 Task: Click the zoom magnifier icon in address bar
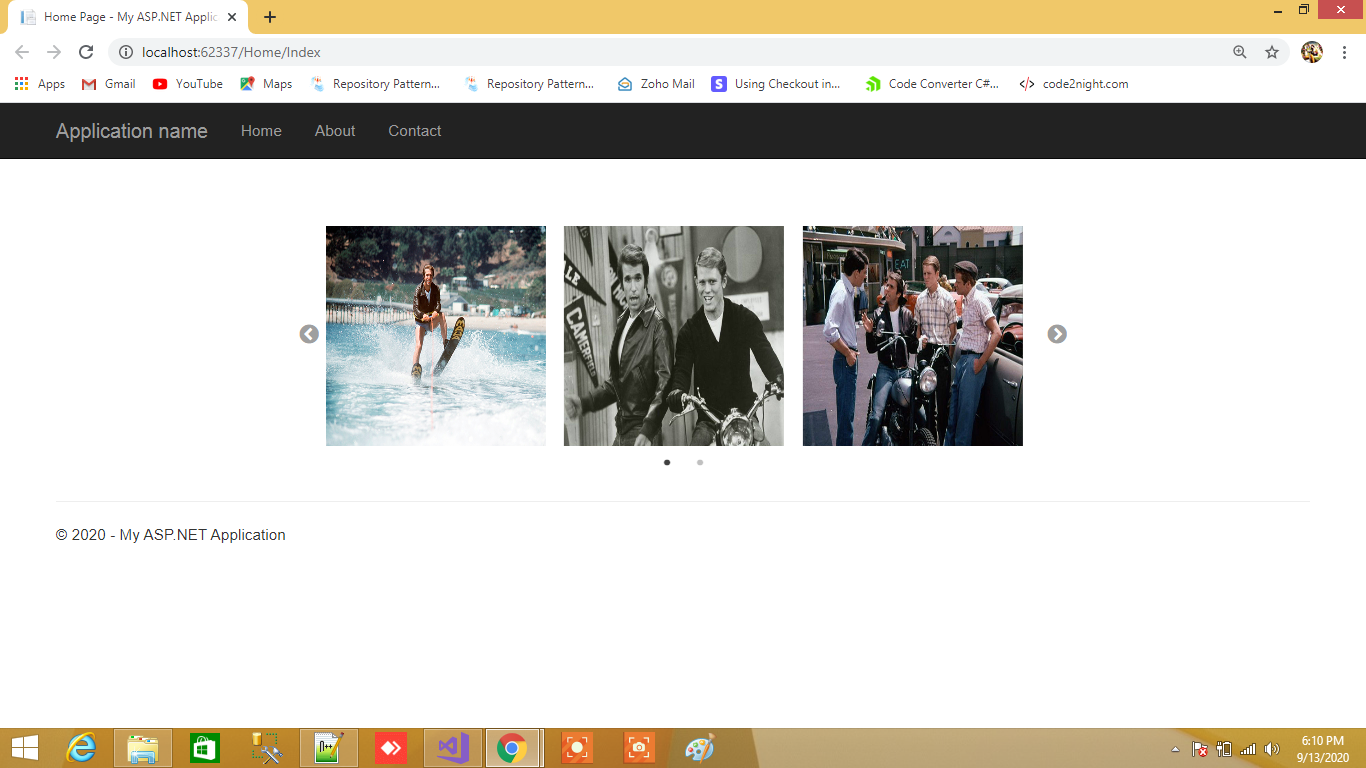[1240, 52]
